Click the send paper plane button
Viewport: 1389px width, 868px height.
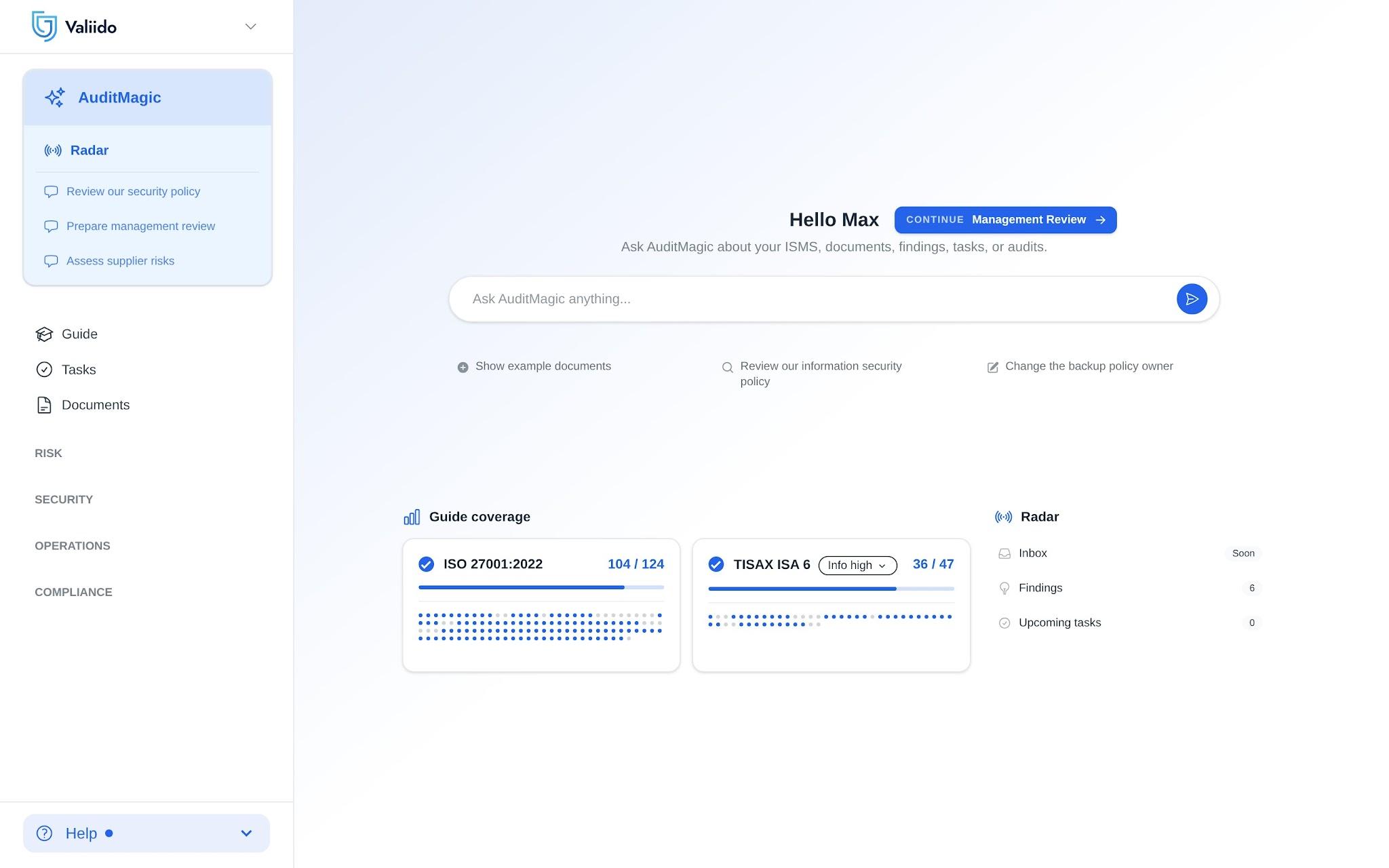tap(1192, 299)
